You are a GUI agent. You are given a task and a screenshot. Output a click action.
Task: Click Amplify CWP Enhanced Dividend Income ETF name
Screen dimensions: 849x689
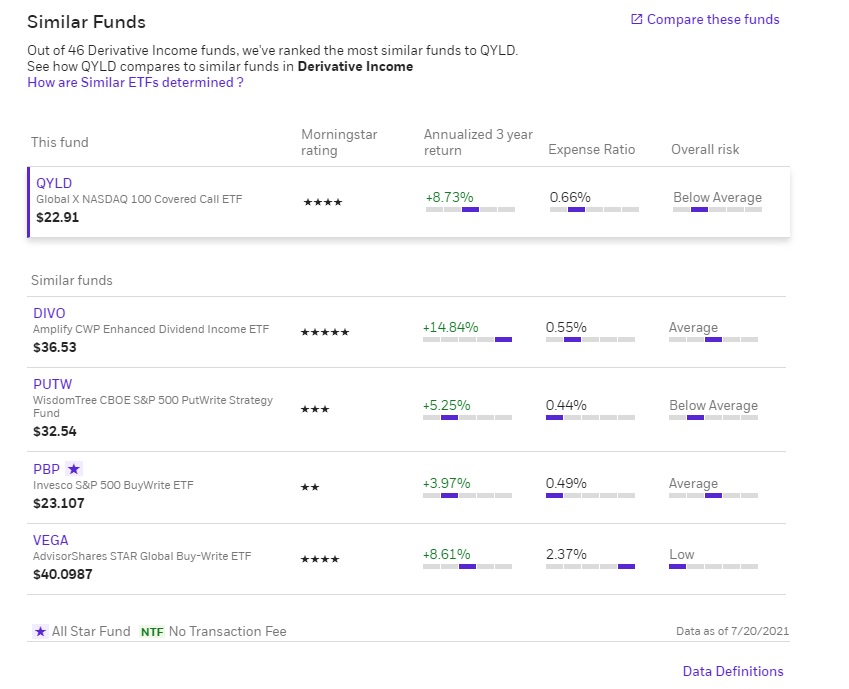click(x=151, y=329)
